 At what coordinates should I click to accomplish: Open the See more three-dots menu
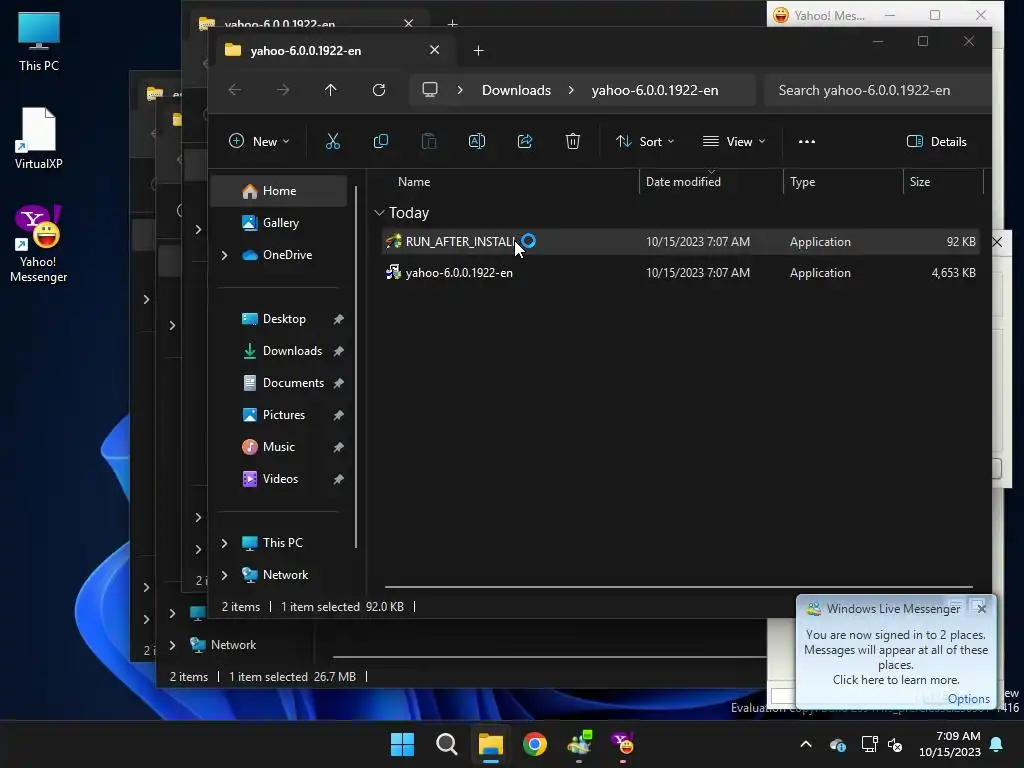[807, 141]
